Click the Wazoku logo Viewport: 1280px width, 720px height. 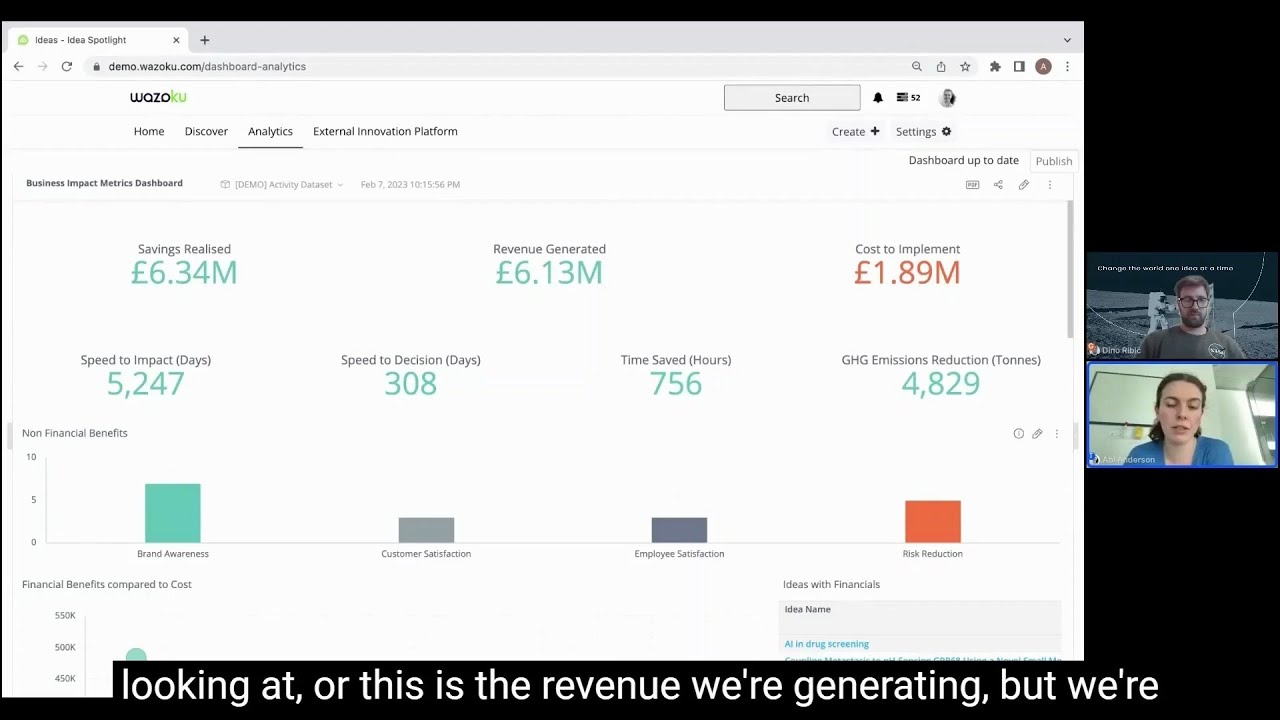[158, 97]
